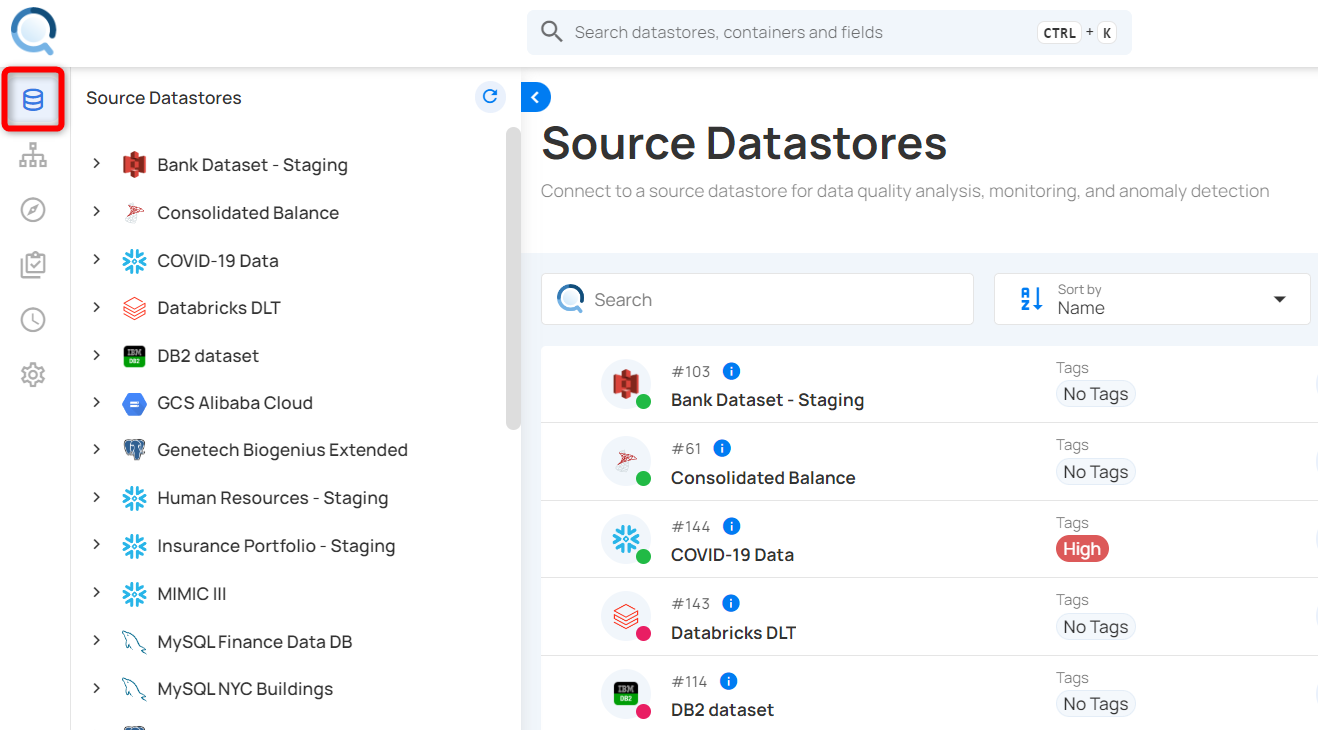Click the tree panel vertical scrollbar
Image resolution: width=1318 pixels, height=730 pixels.
[x=513, y=278]
